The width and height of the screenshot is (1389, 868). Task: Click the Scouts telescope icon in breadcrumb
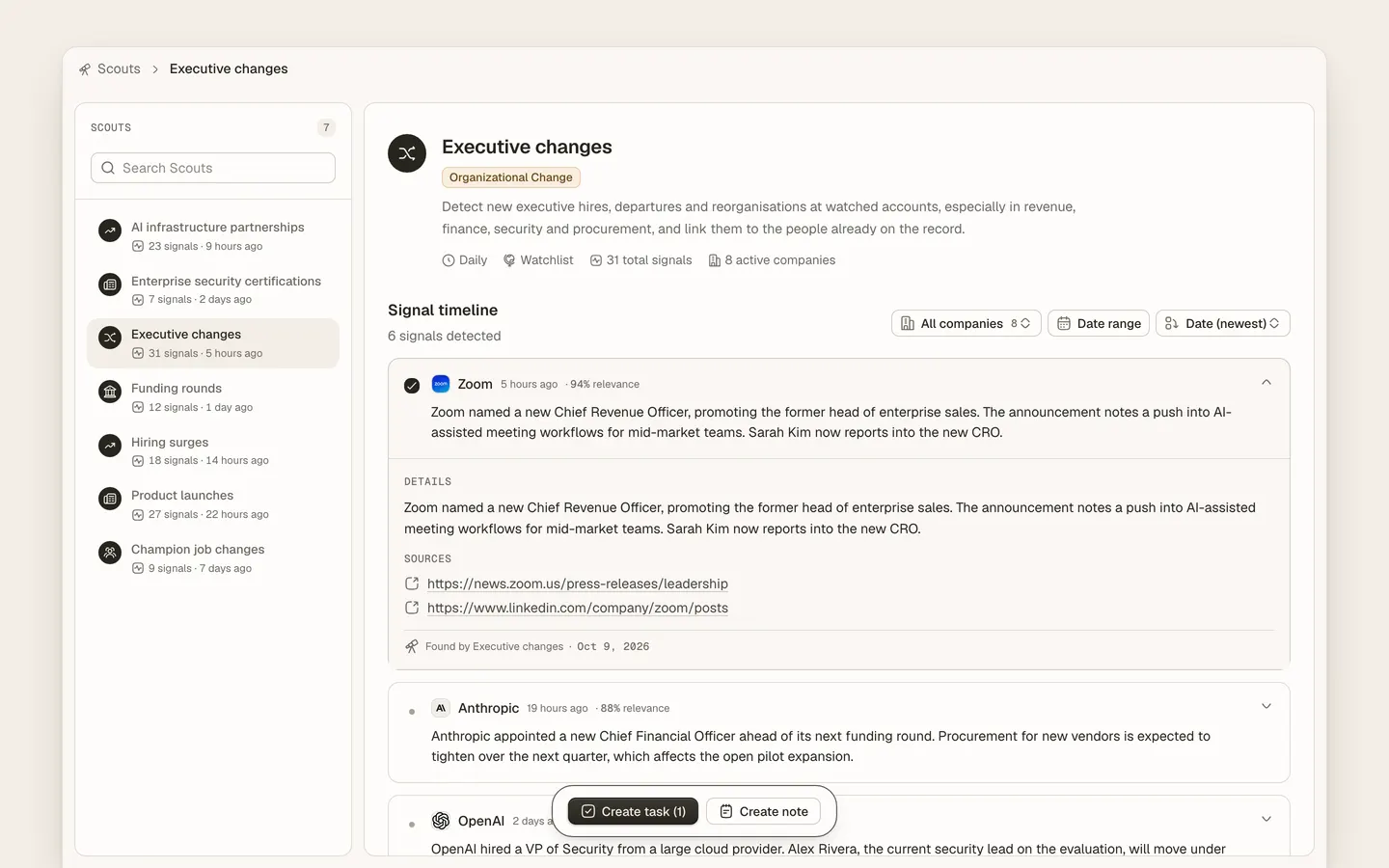tap(85, 69)
